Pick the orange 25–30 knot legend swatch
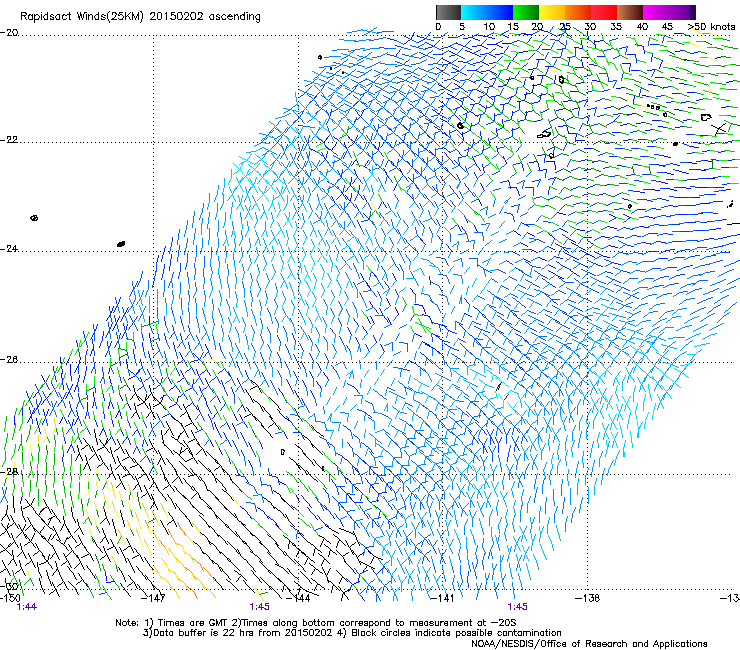 578,12
